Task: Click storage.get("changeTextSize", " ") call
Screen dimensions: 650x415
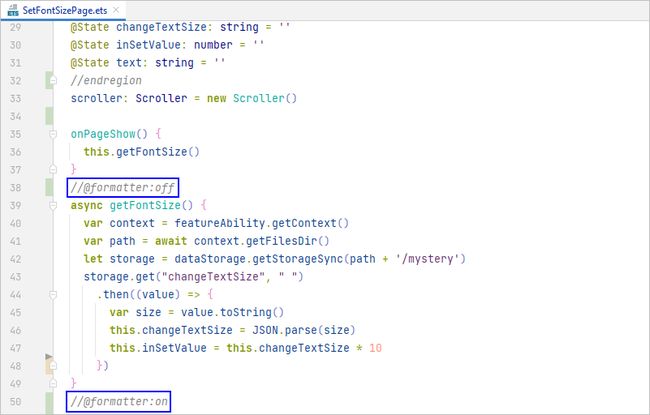Action: [193, 277]
